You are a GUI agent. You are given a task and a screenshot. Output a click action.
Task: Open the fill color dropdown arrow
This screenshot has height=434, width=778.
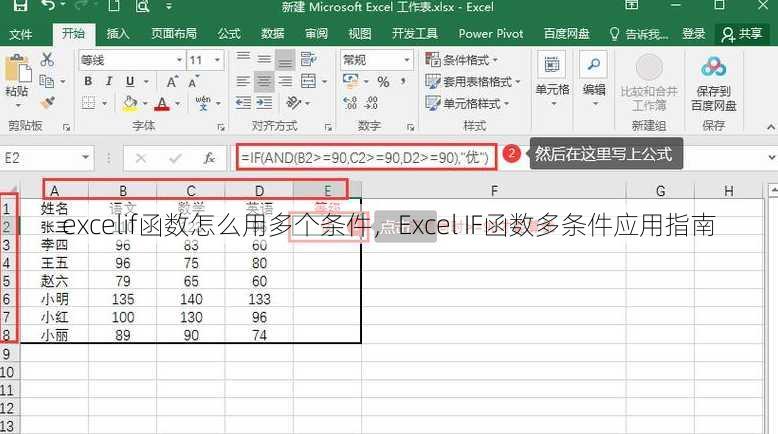tap(145, 103)
